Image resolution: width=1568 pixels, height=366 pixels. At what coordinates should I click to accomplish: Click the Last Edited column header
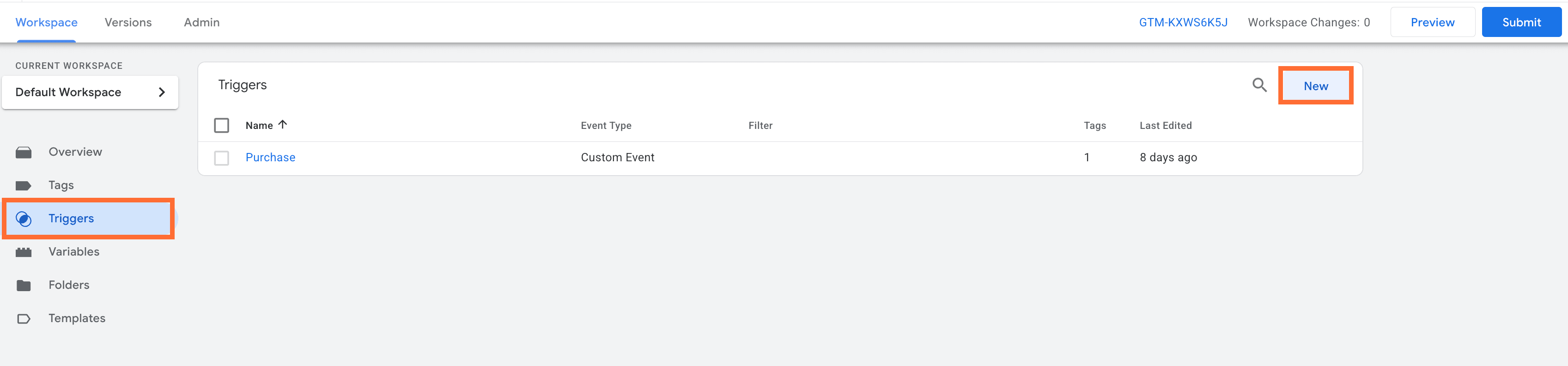[1165, 125]
